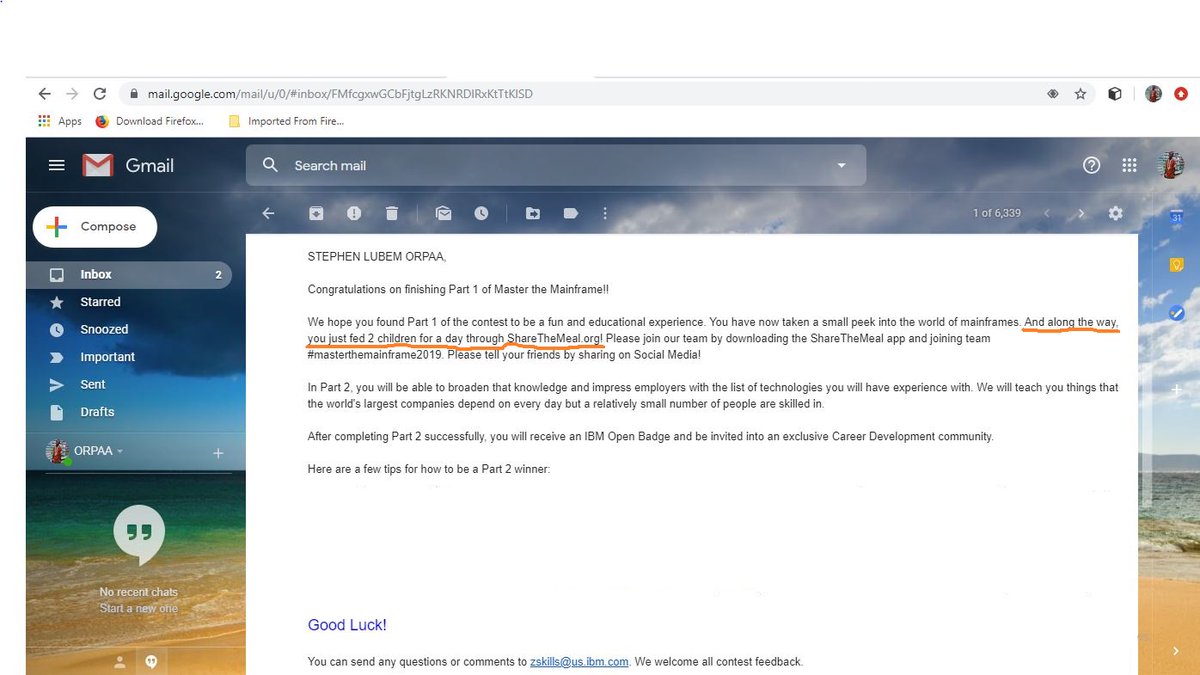Viewport: 1200px width, 675px height.
Task: Get add-ons plus icon in side panel
Action: pos(1177,390)
